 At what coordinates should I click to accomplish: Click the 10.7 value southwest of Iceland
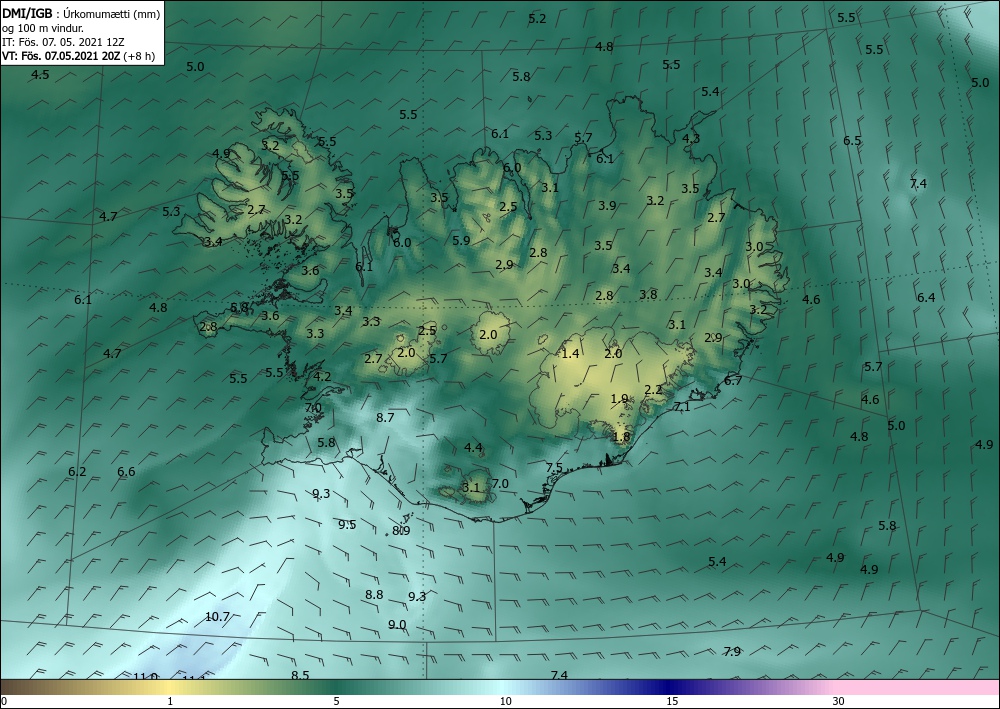pyautogui.click(x=217, y=617)
